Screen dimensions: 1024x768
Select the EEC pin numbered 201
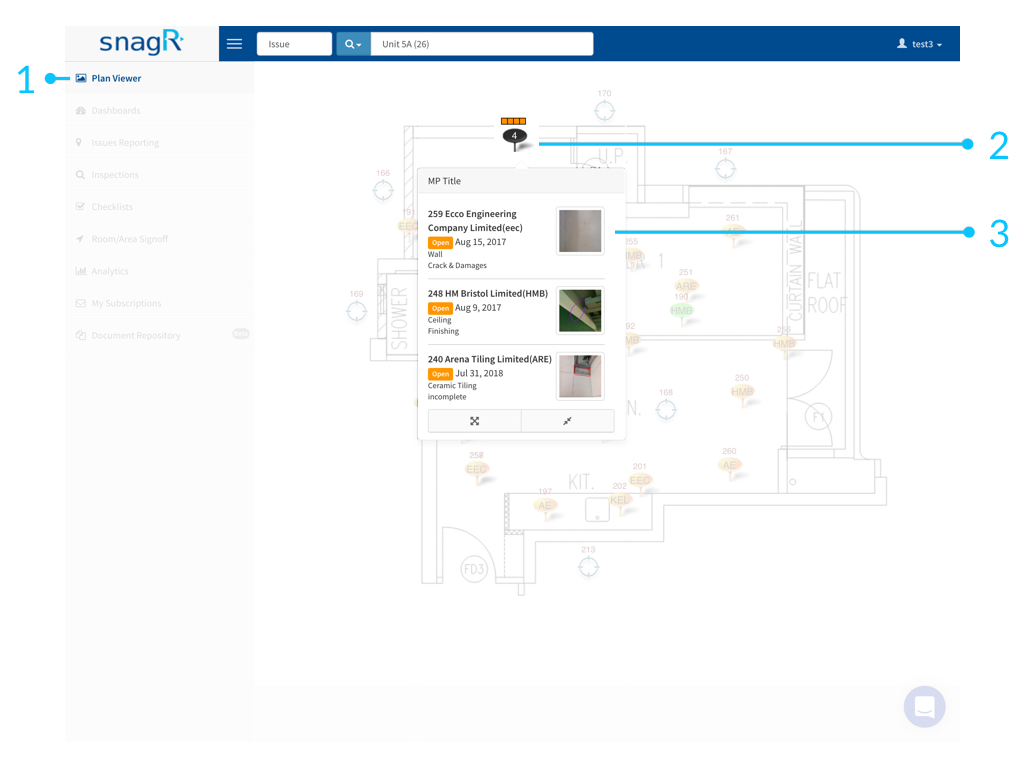click(640, 481)
